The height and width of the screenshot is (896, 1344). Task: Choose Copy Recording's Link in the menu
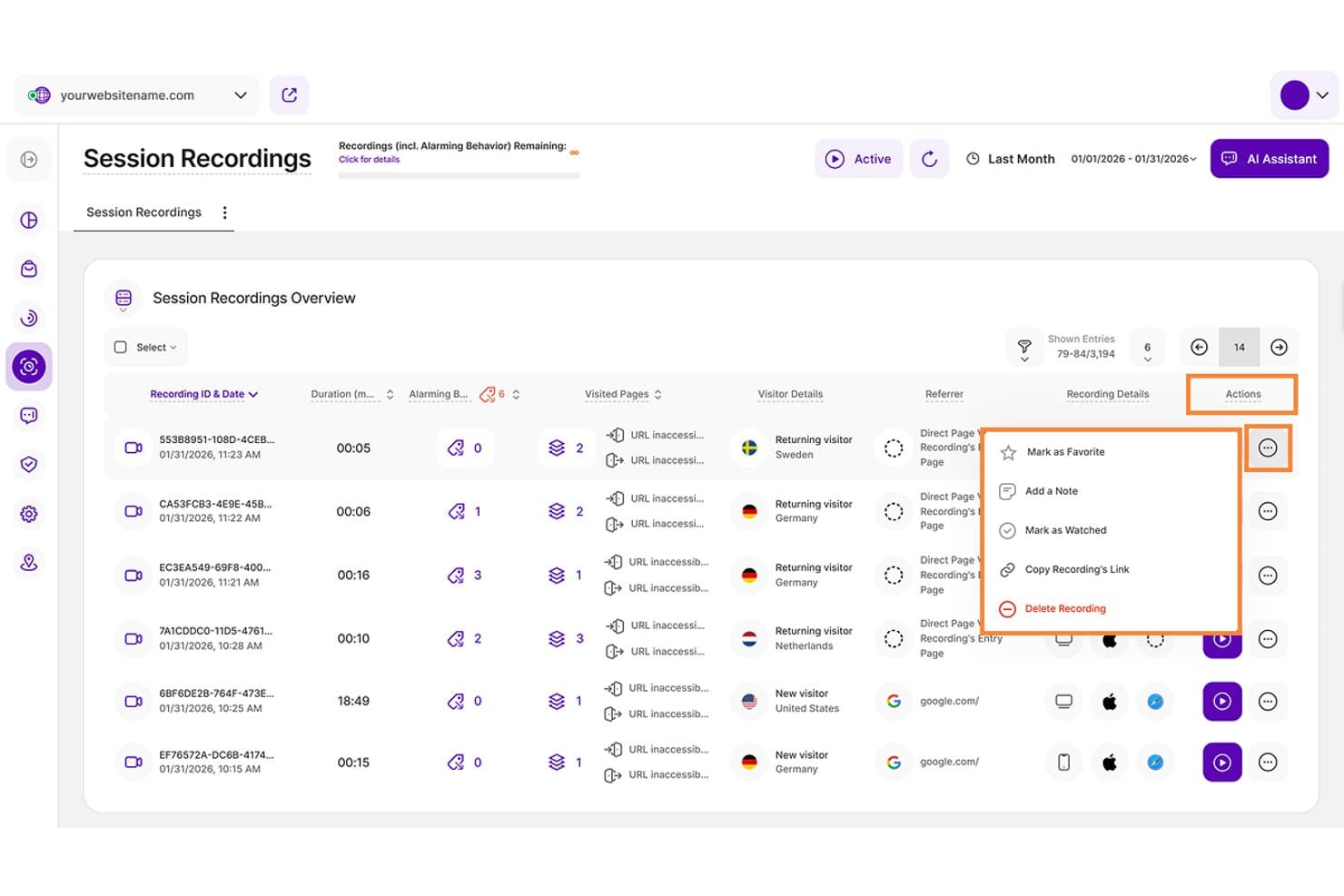click(x=1064, y=570)
